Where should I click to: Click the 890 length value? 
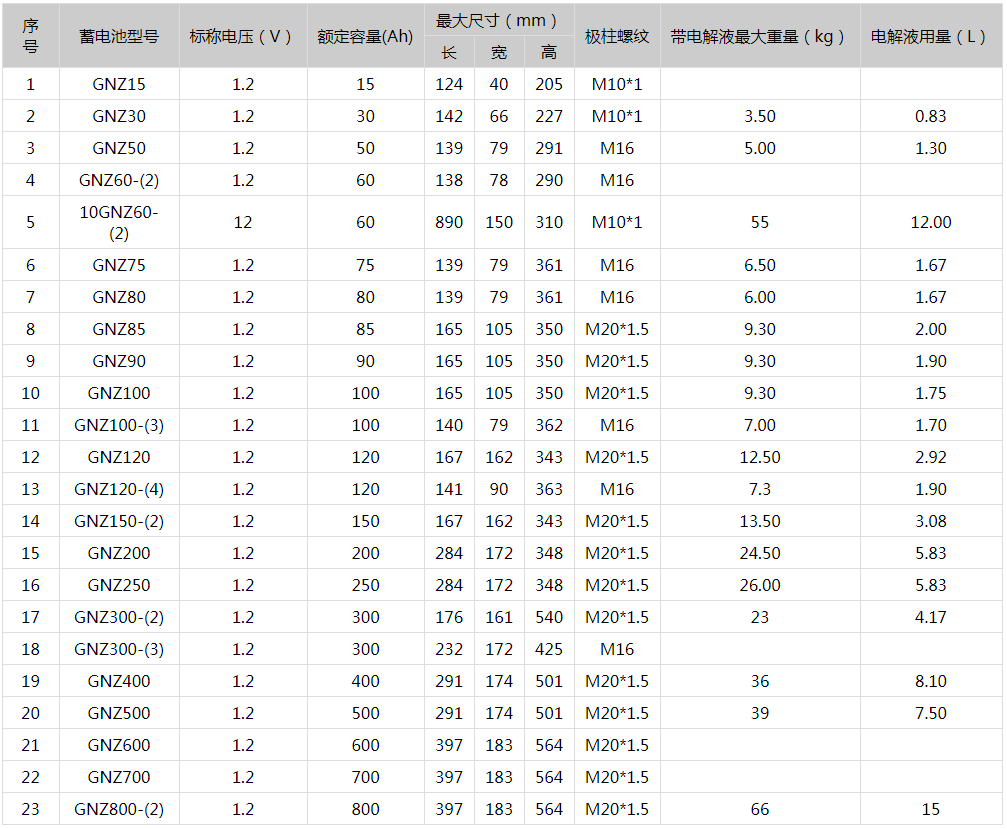pos(449,222)
